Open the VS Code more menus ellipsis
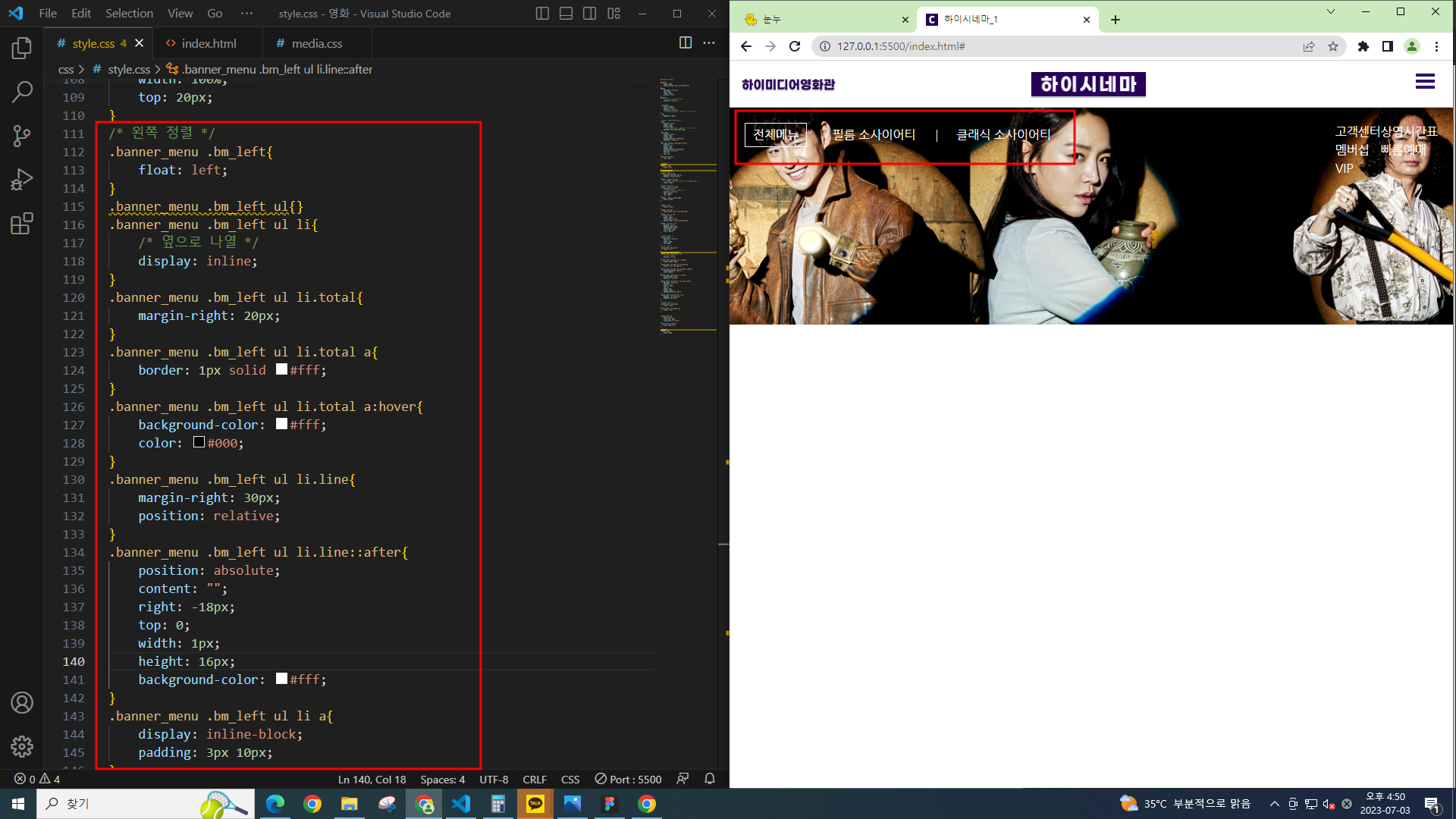The width and height of the screenshot is (1456, 819). 246,14
